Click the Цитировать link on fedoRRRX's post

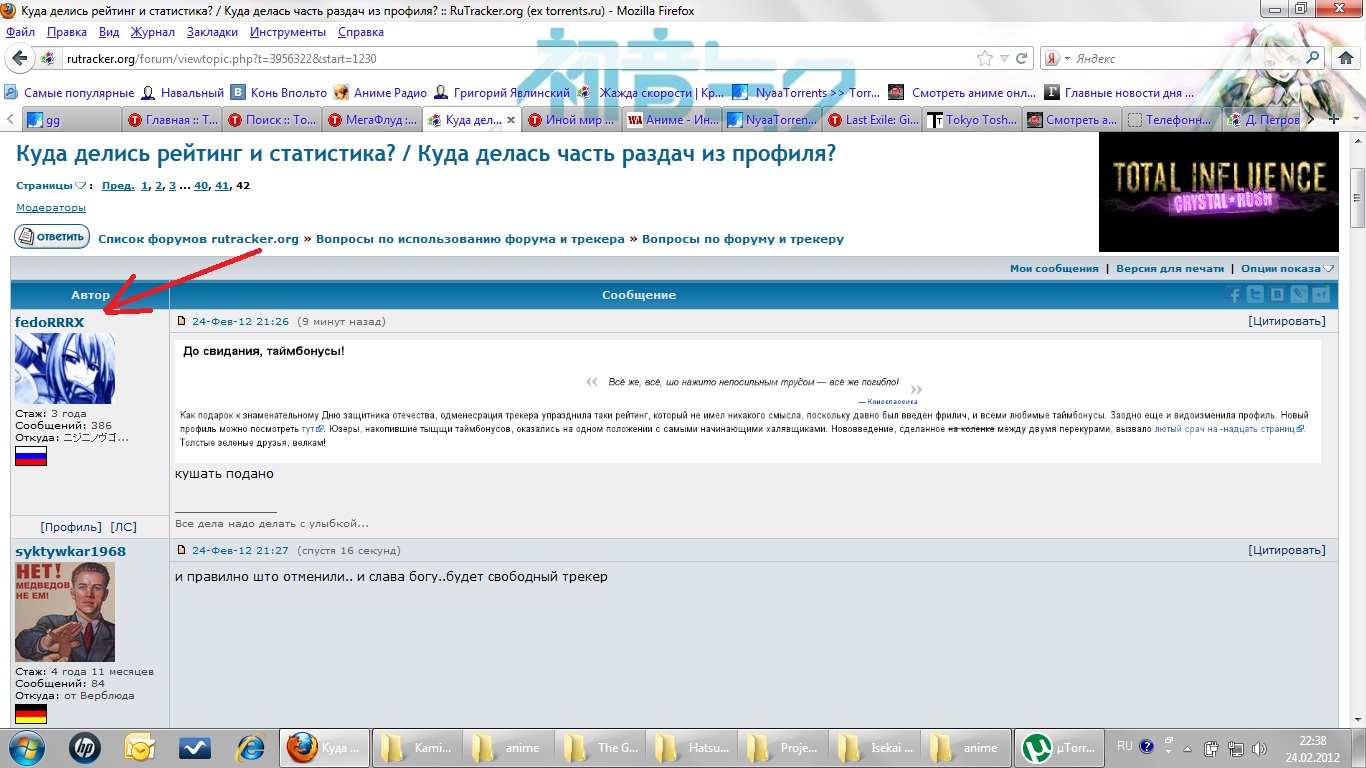pyautogui.click(x=1286, y=321)
